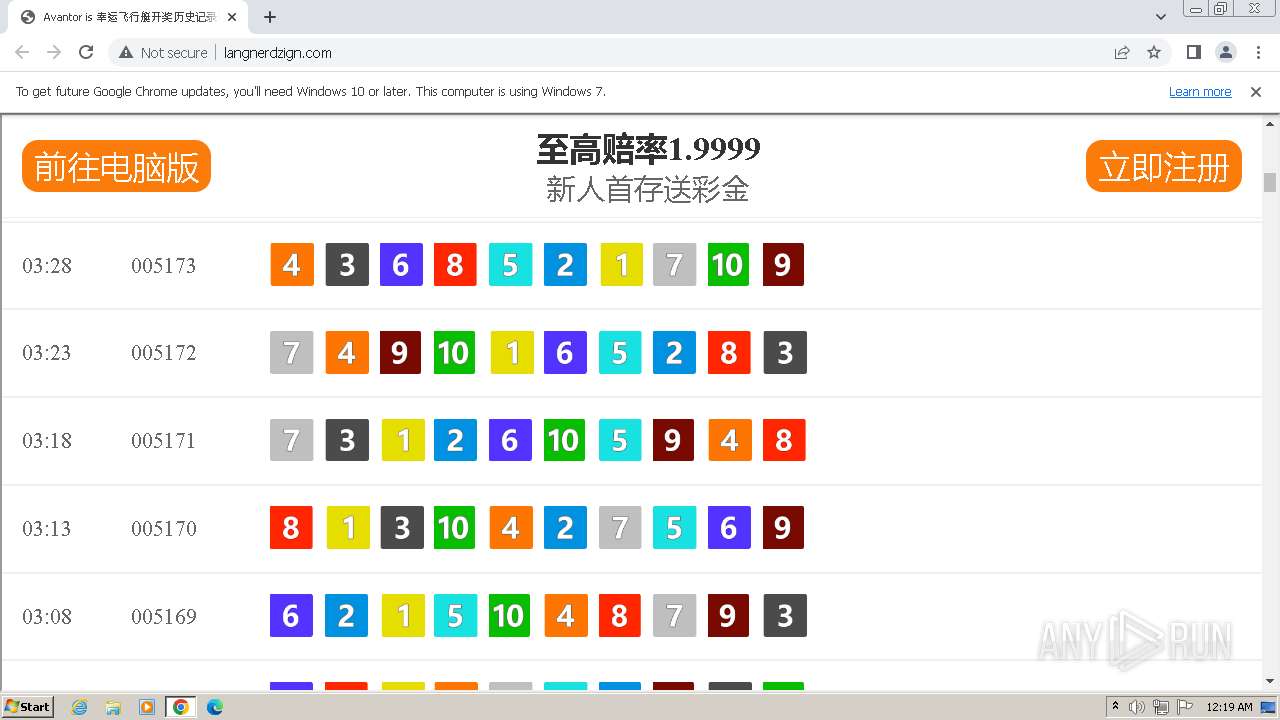The image size is (1280, 720).
Task: Expand the tab search chevron
Action: point(1161,17)
